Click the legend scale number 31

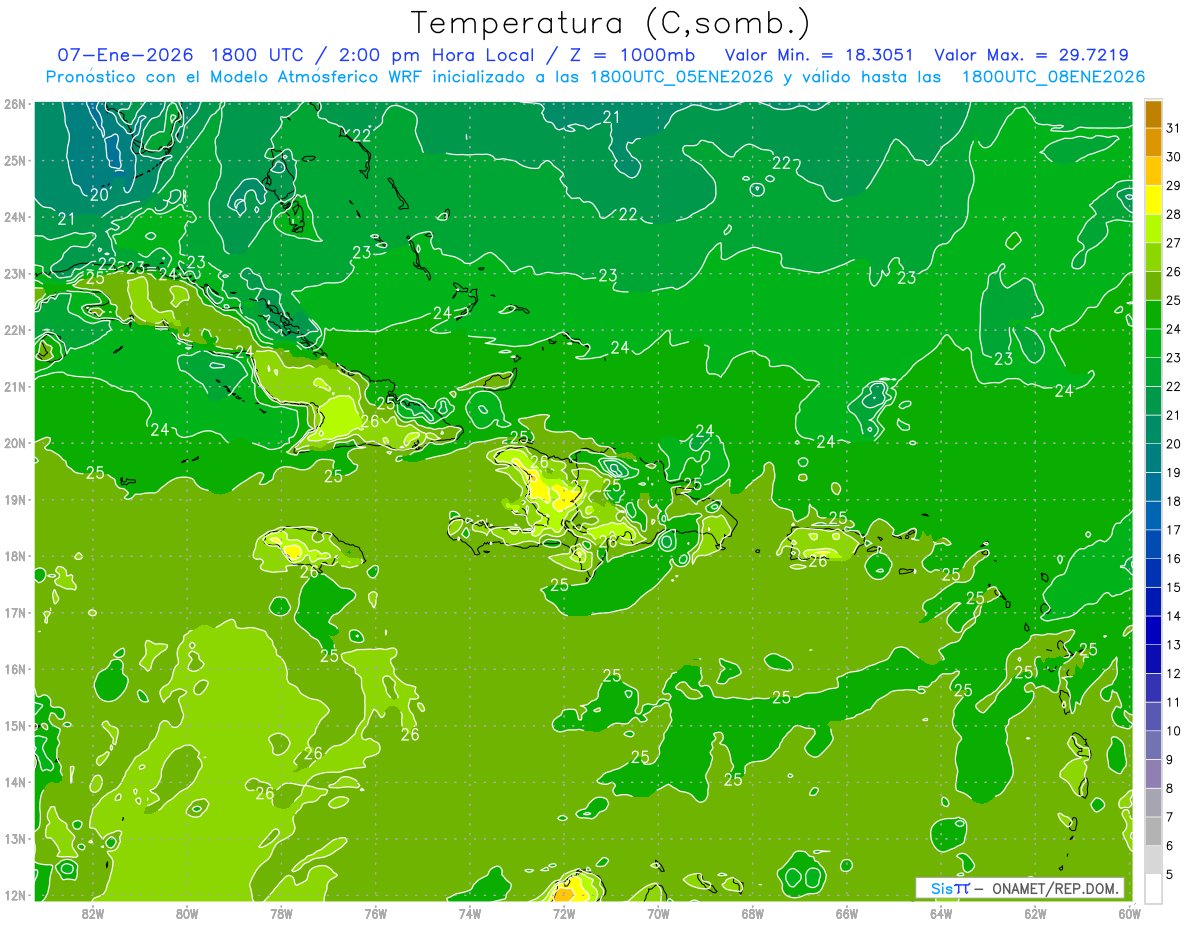pos(1174,128)
